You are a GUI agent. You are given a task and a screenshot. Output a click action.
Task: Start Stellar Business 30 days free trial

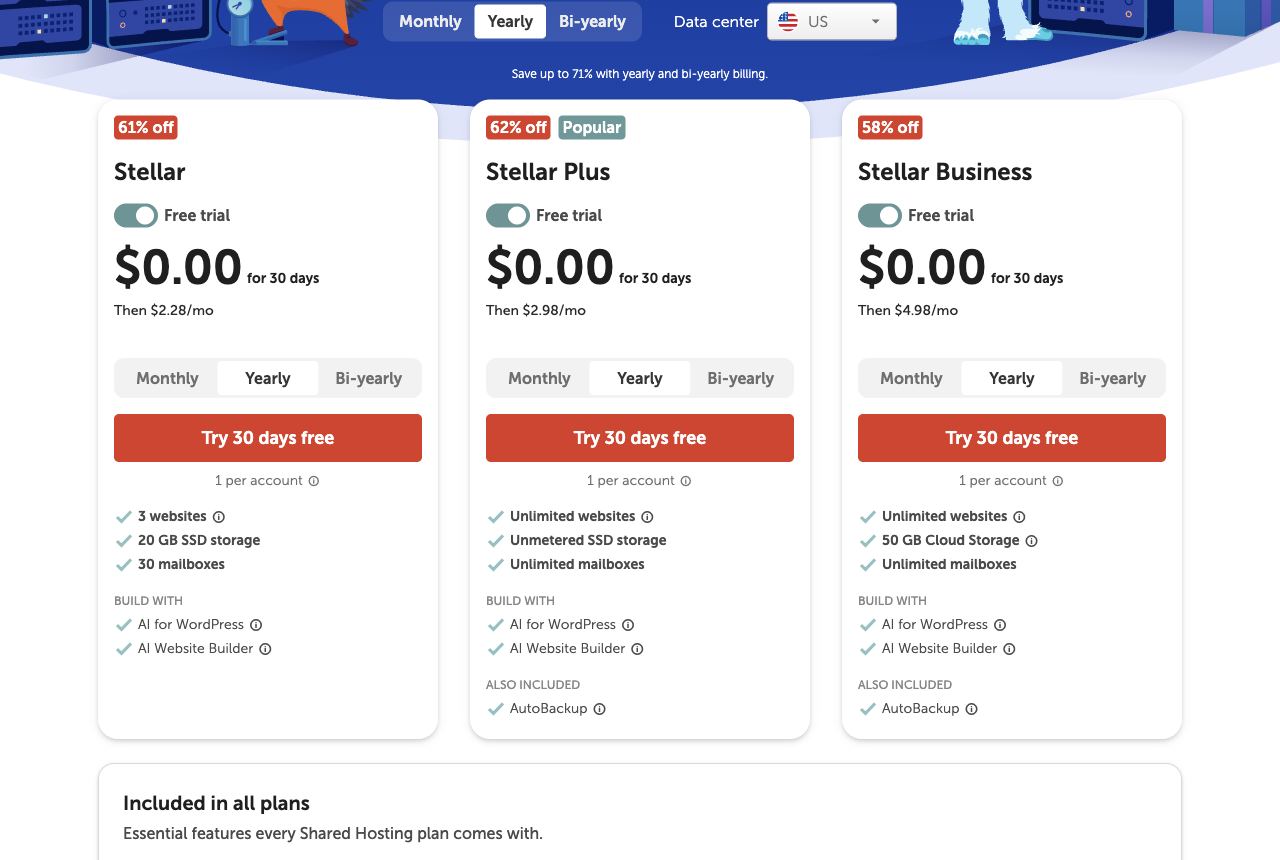pyautogui.click(x=1012, y=438)
